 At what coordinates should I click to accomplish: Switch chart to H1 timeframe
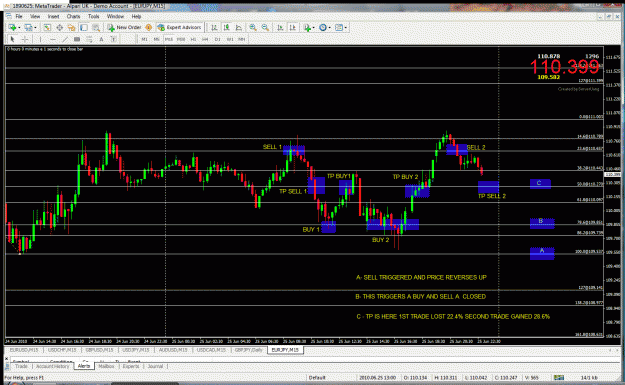coord(193,39)
